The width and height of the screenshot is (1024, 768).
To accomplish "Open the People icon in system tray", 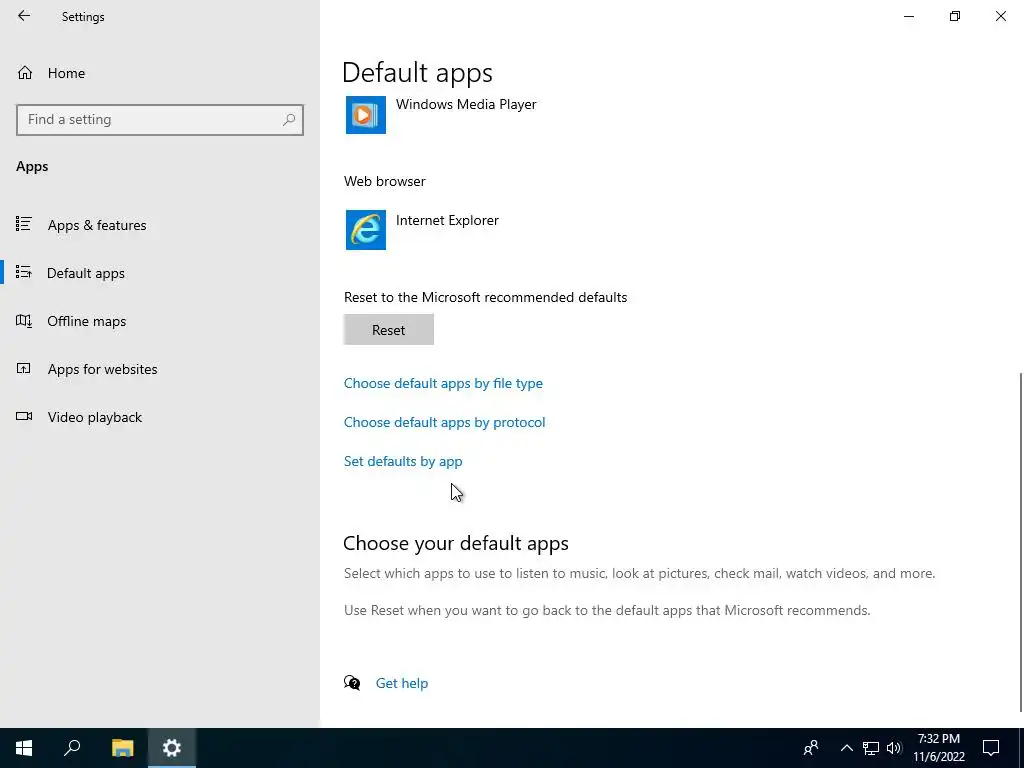I will [811, 748].
